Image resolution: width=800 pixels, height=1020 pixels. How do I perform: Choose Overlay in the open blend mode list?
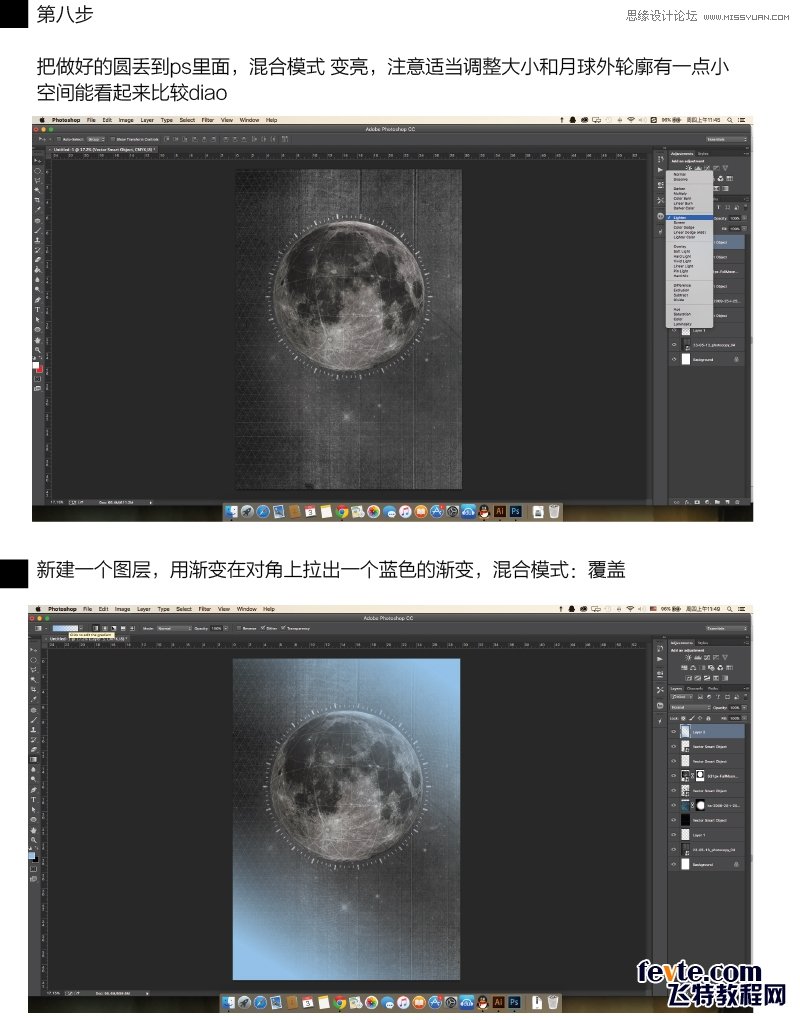coord(689,247)
